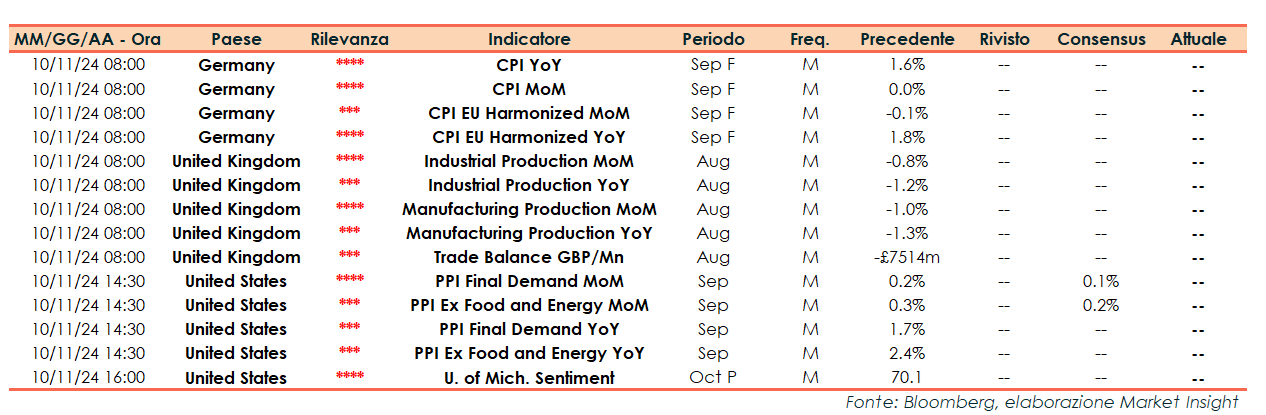
Task: Select the "PPI Final Demand MoM" indicator
Action: click(529, 281)
